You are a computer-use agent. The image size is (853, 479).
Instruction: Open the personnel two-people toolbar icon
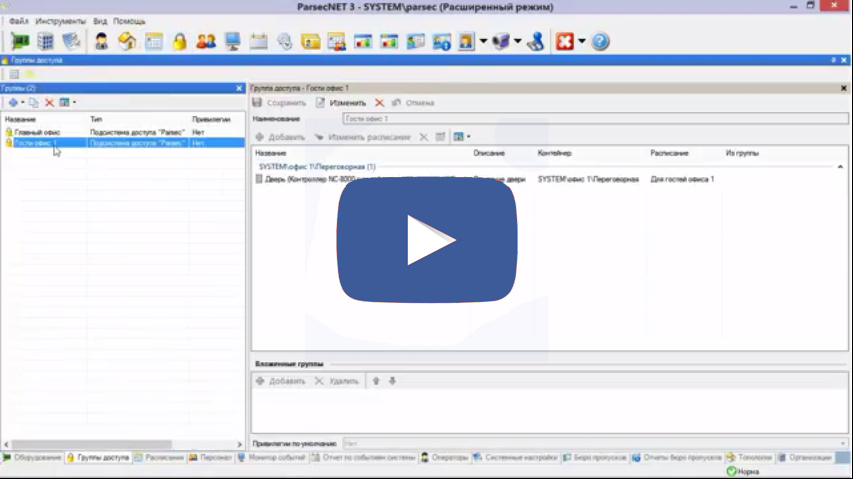[x=206, y=41]
